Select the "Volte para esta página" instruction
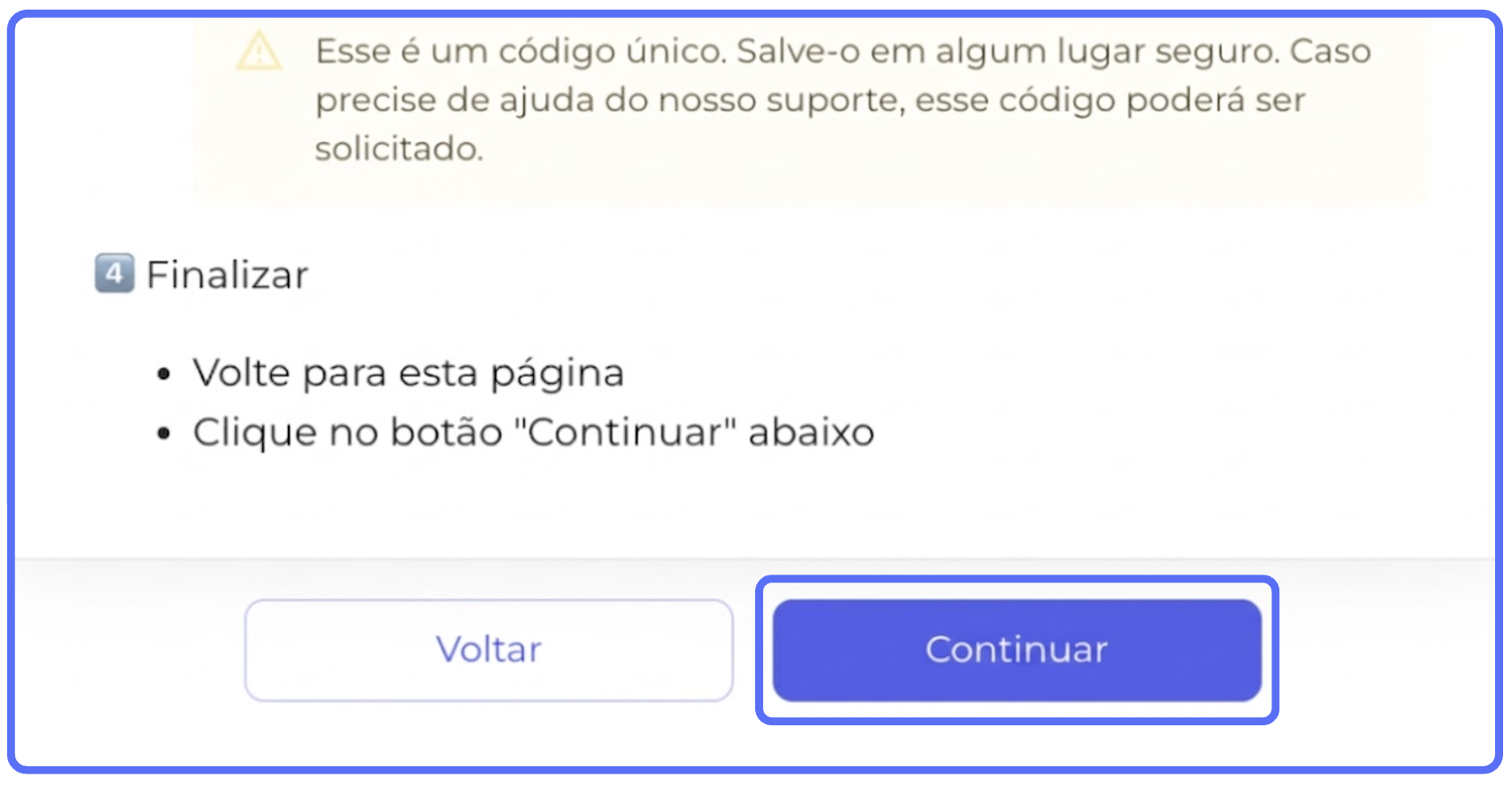Viewport: 1512px width, 785px height. click(x=408, y=373)
